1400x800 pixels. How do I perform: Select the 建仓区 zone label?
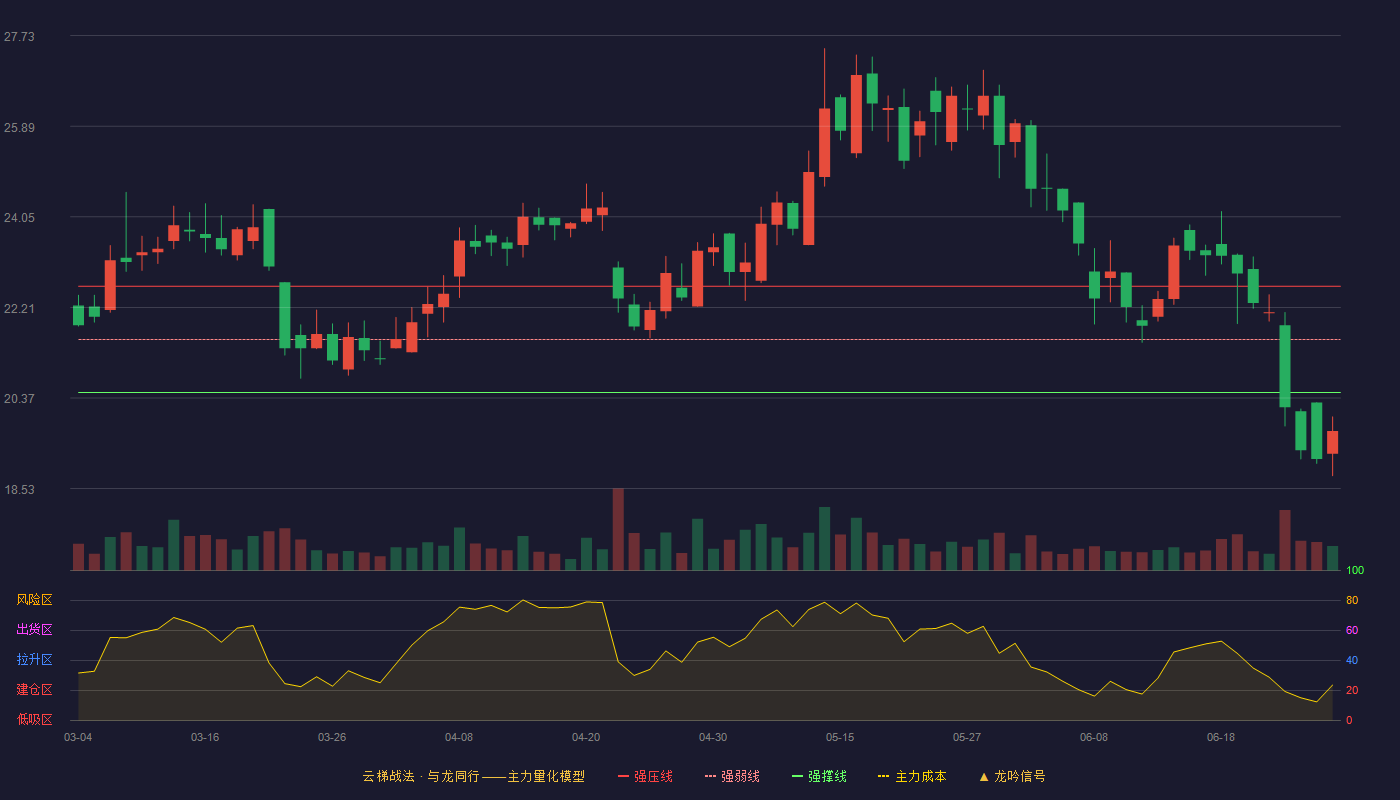pyautogui.click(x=34, y=690)
